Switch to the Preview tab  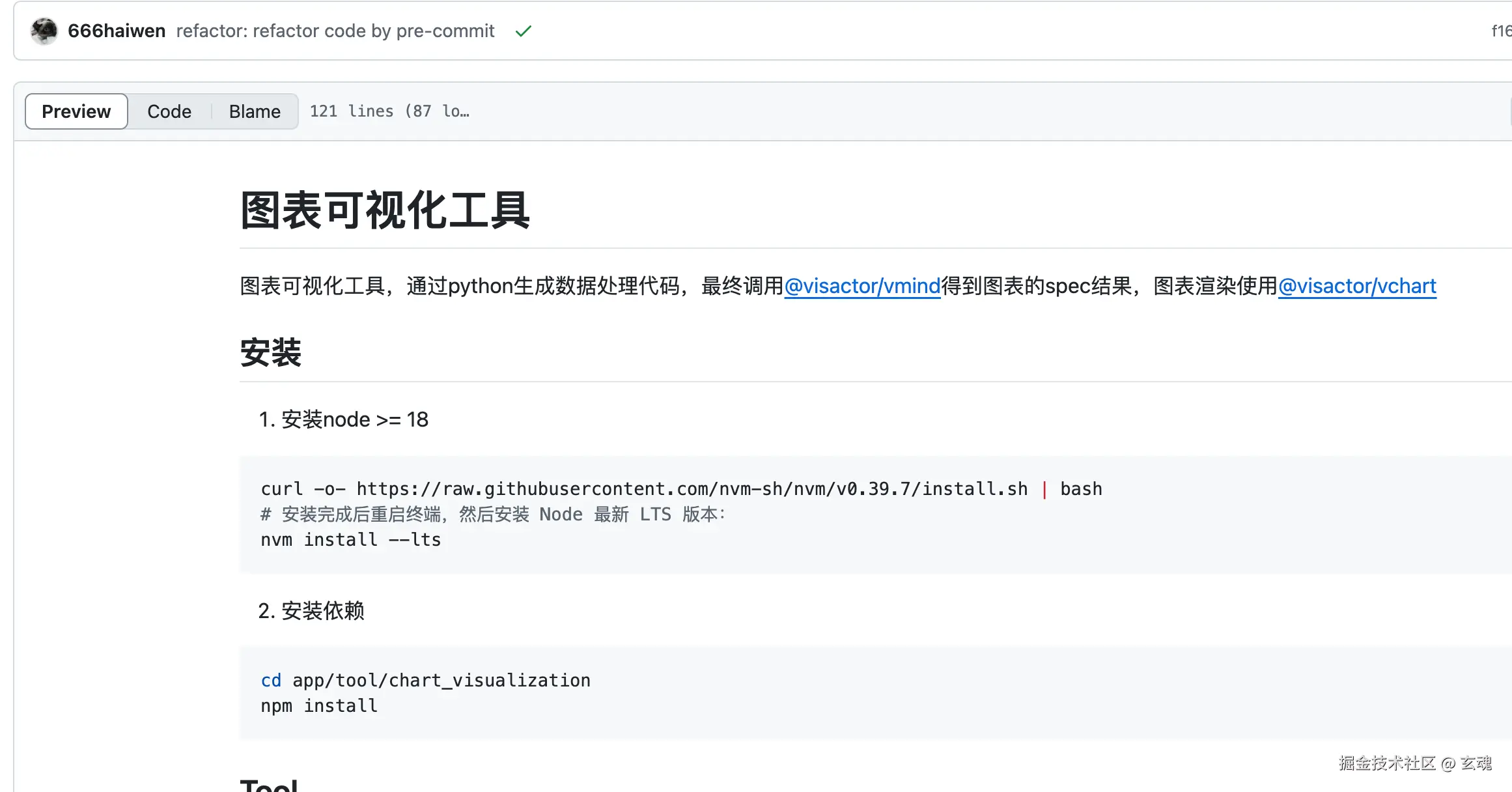click(x=76, y=111)
